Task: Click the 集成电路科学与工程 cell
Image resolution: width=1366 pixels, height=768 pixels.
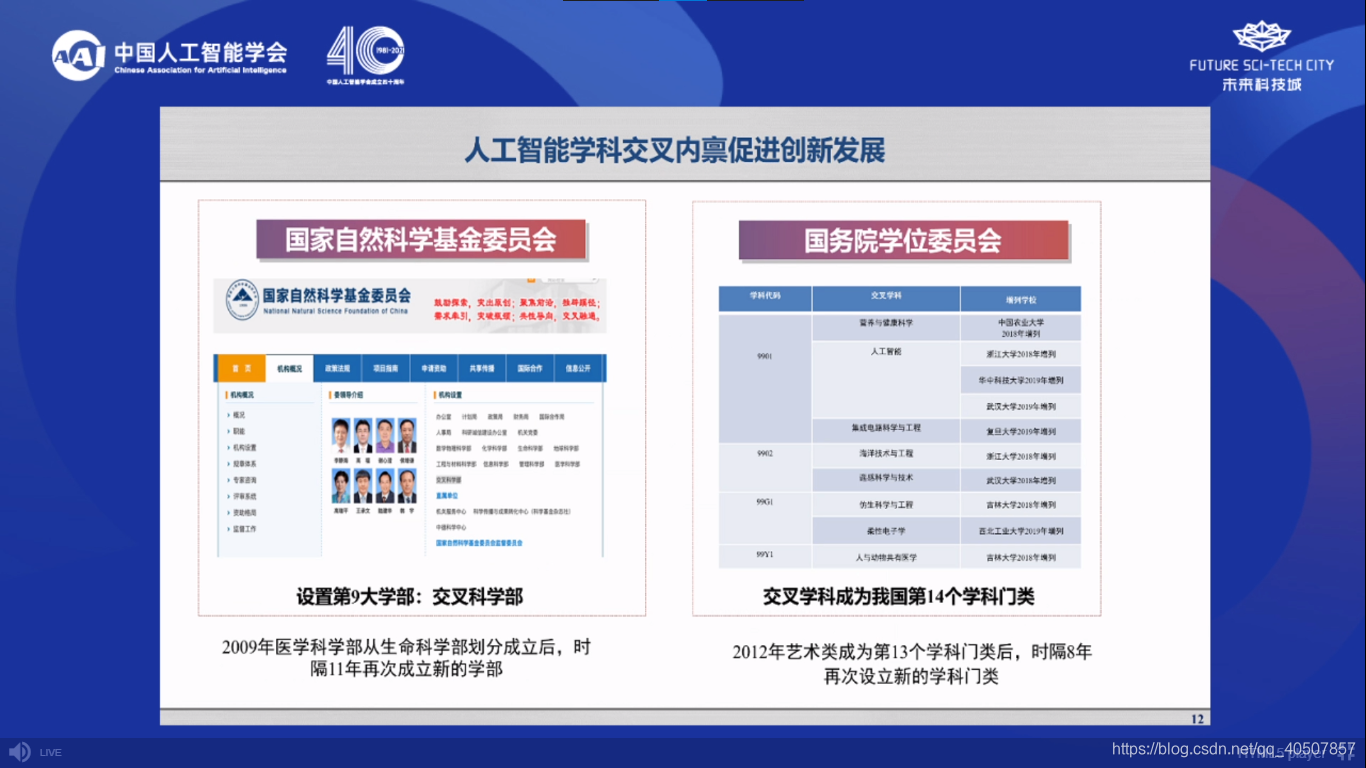Action: [x=886, y=430]
